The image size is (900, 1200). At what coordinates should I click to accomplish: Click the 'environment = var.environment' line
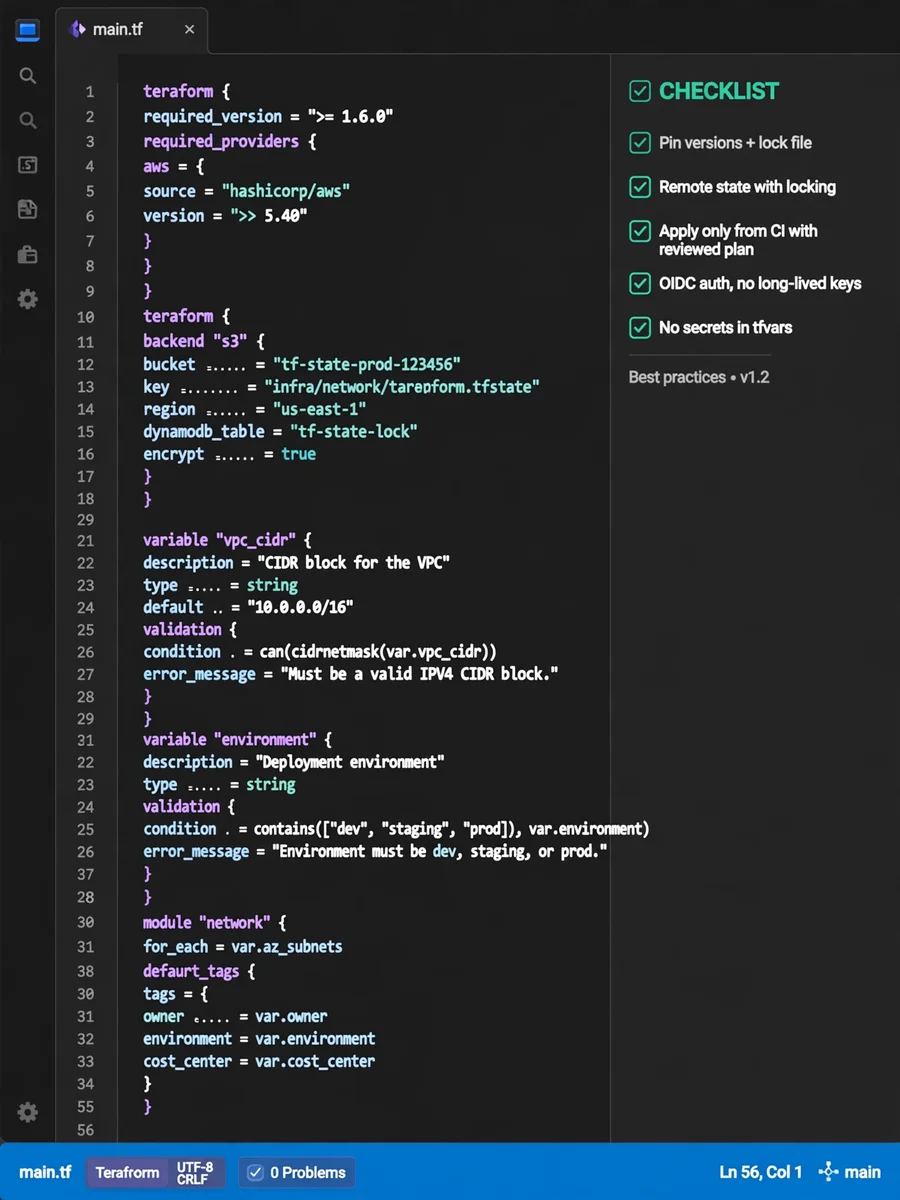pos(259,1039)
